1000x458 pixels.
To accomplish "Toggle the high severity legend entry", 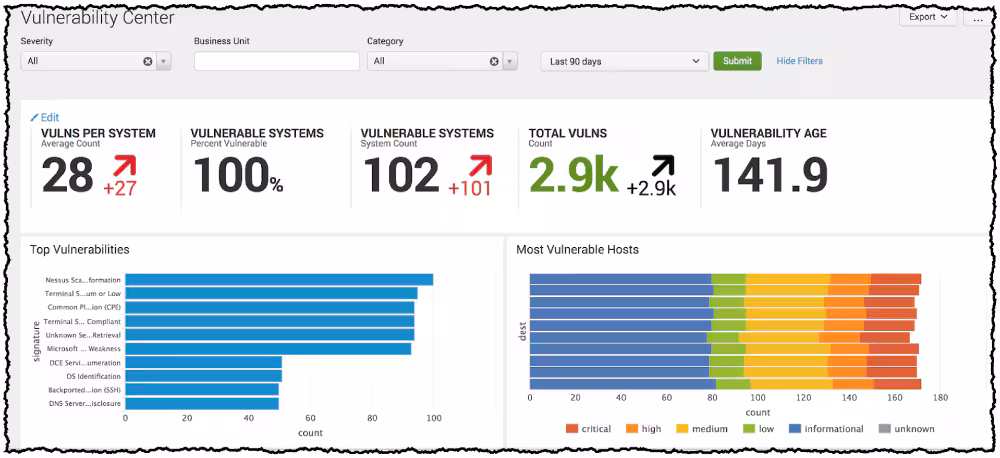I will tap(643, 429).
